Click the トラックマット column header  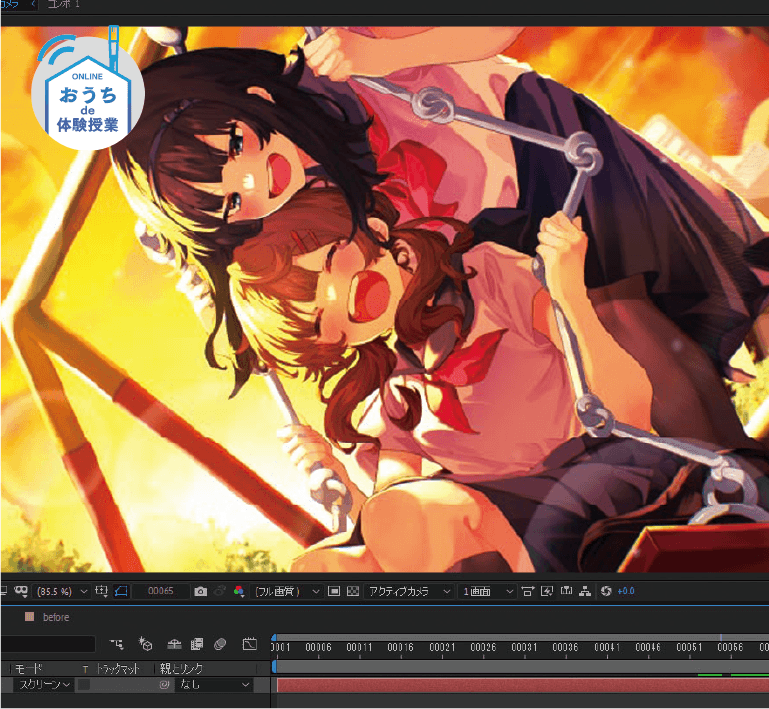click(118, 668)
